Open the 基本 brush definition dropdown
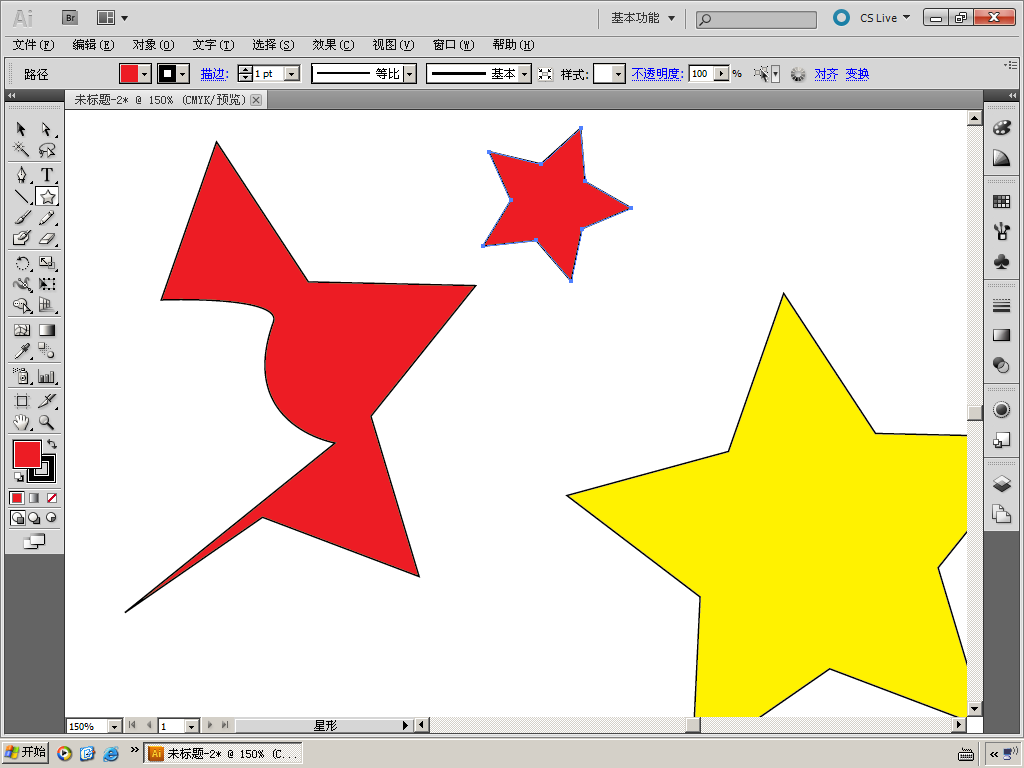The width and height of the screenshot is (1024, 768). point(524,74)
